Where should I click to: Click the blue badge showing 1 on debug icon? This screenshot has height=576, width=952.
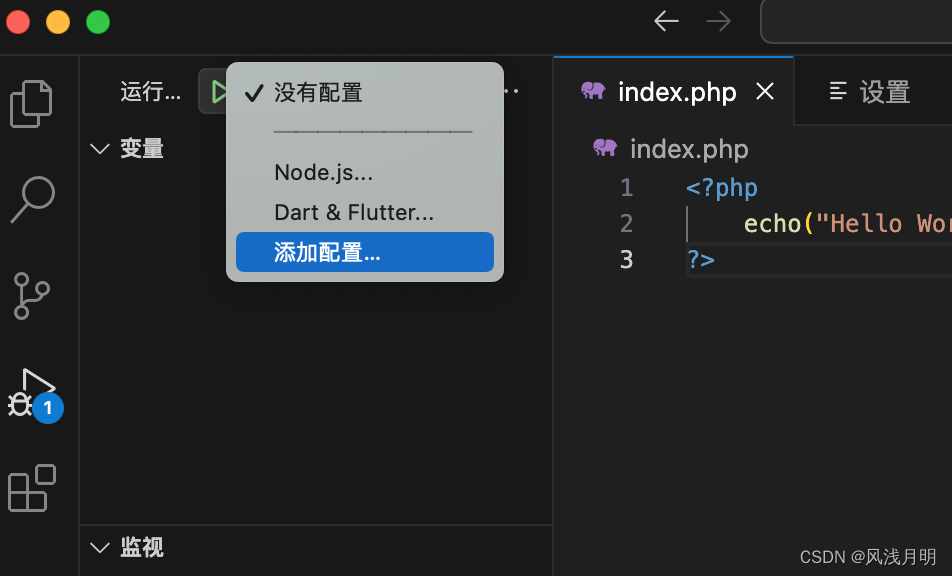point(47,408)
